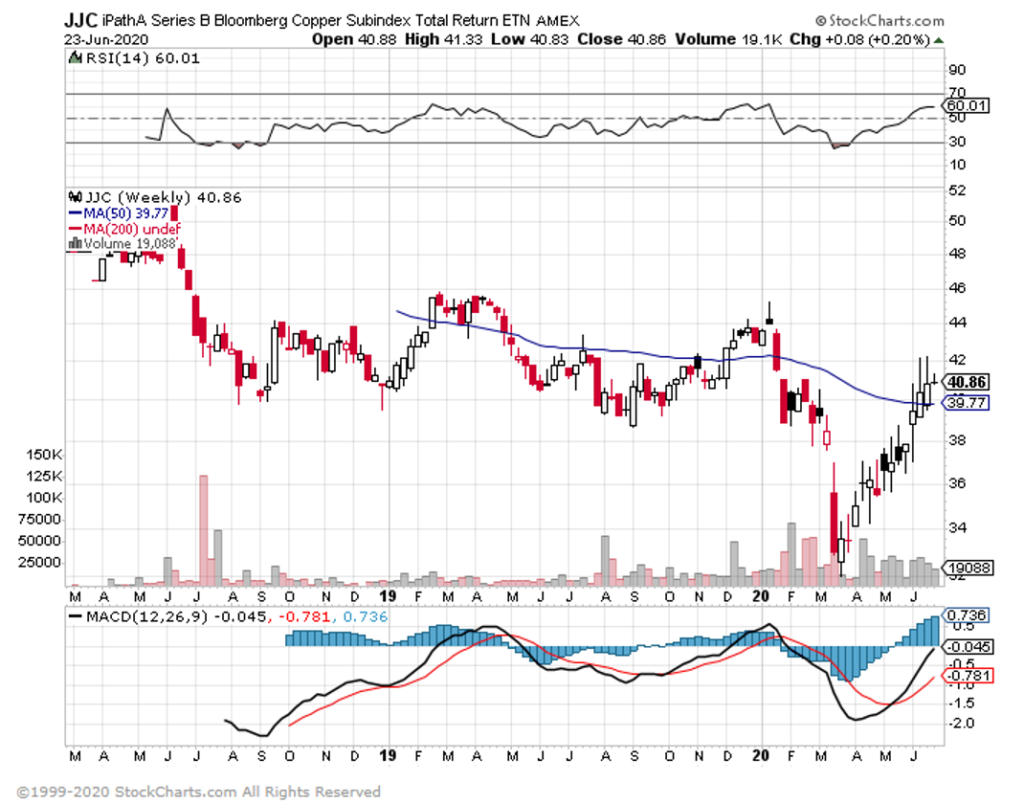Click the 150K label on the volume axis
The height and width of the screenshot is (804, 1024).
[x=45, y=455]
